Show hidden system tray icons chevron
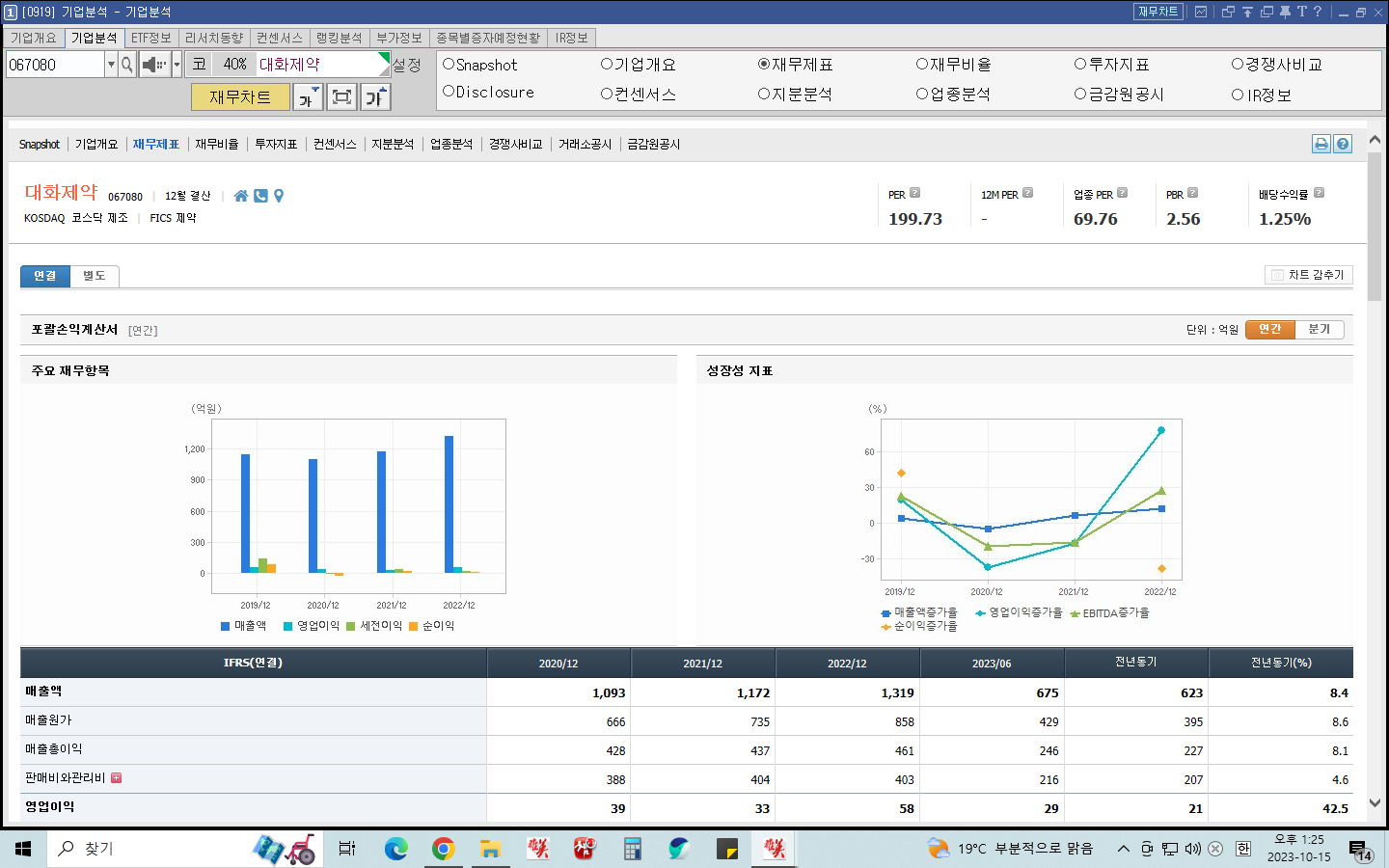The height and width of the screenshot is (868, 1389). [x=1123, y=849]
